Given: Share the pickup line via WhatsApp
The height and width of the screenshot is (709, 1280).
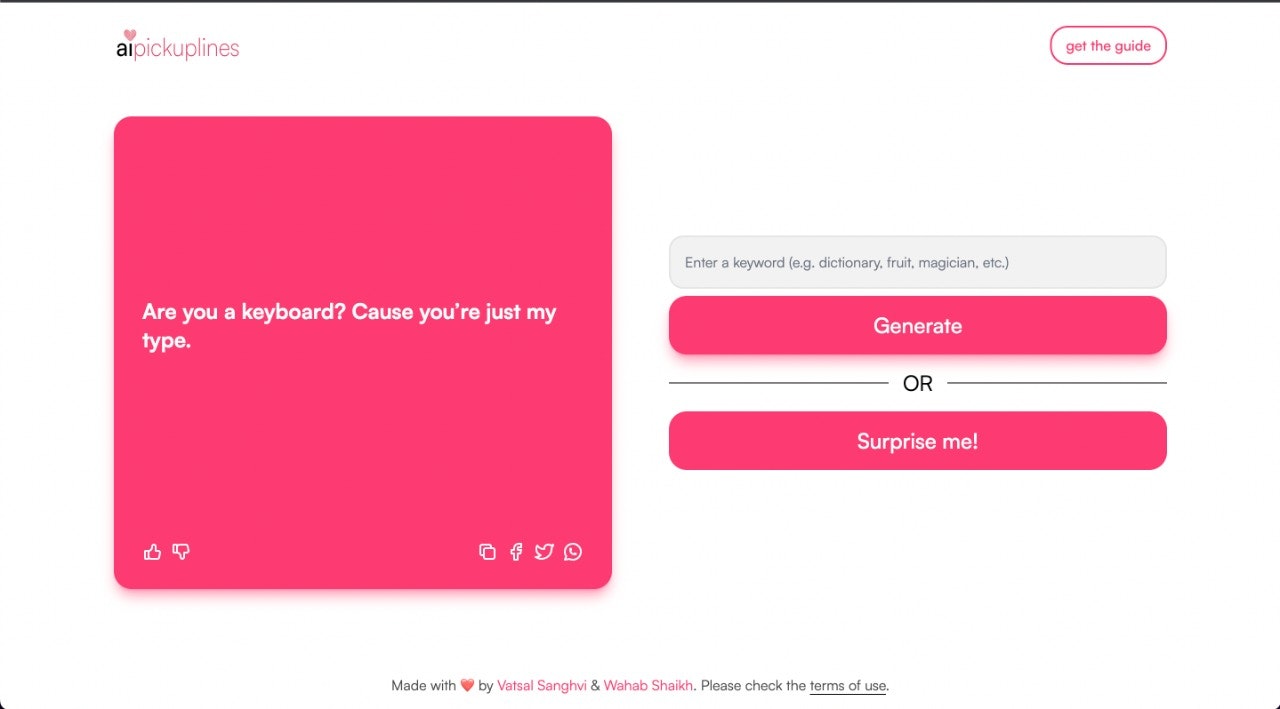Looking at the screenshot, I should (572, 551).
